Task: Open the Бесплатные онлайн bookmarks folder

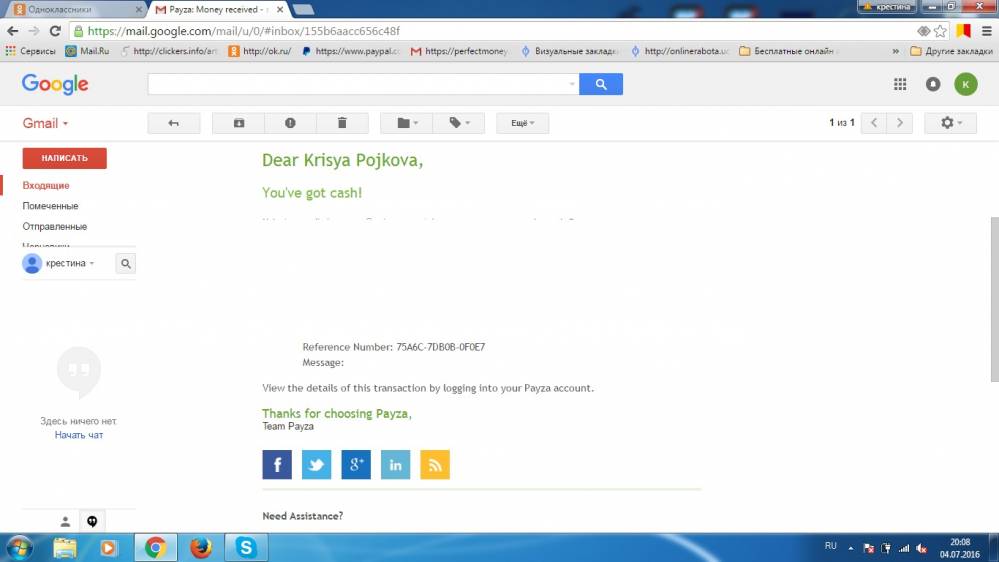Action: click(789, 51)
